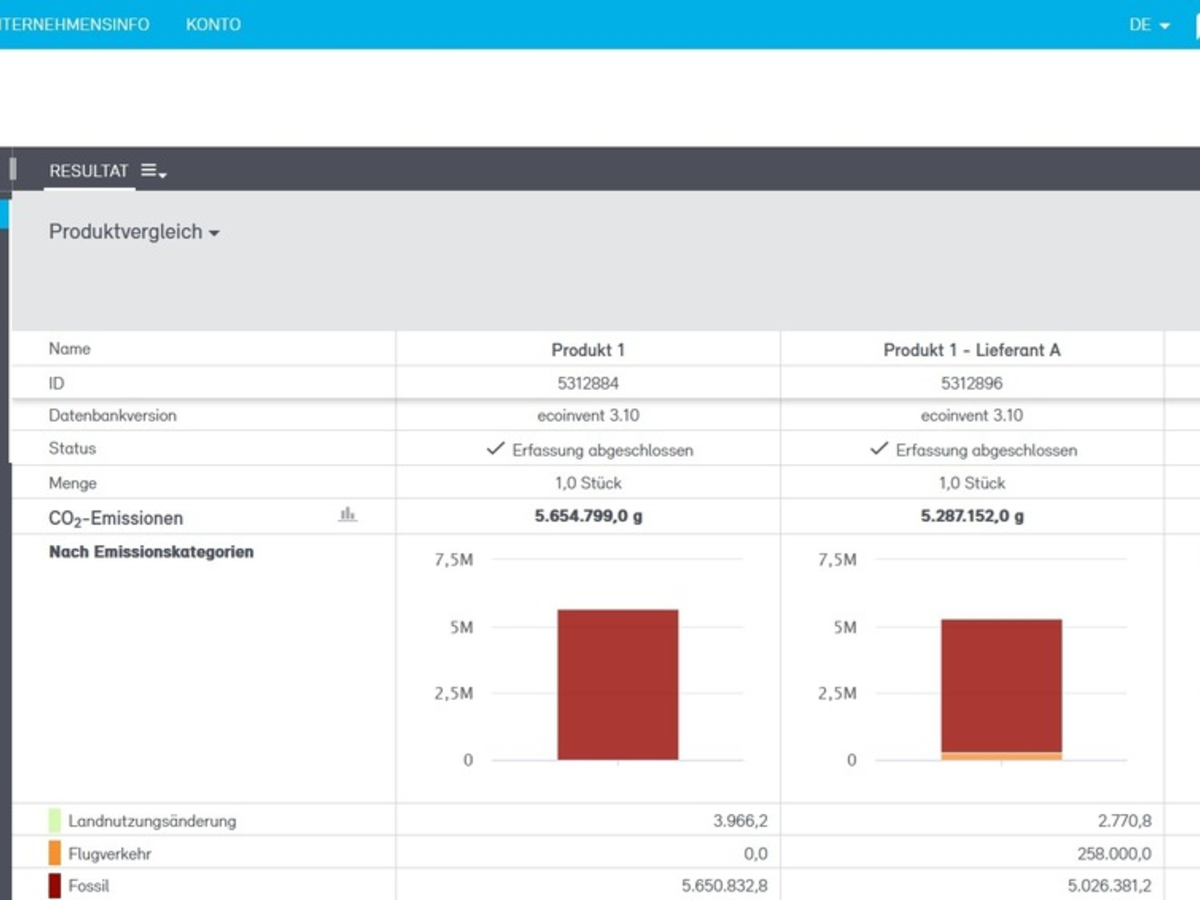Image resolution: width=1200 pixels, height=900 pixels.
Task: Select the Produkt 1 column header
Action: tap(588, 350)
